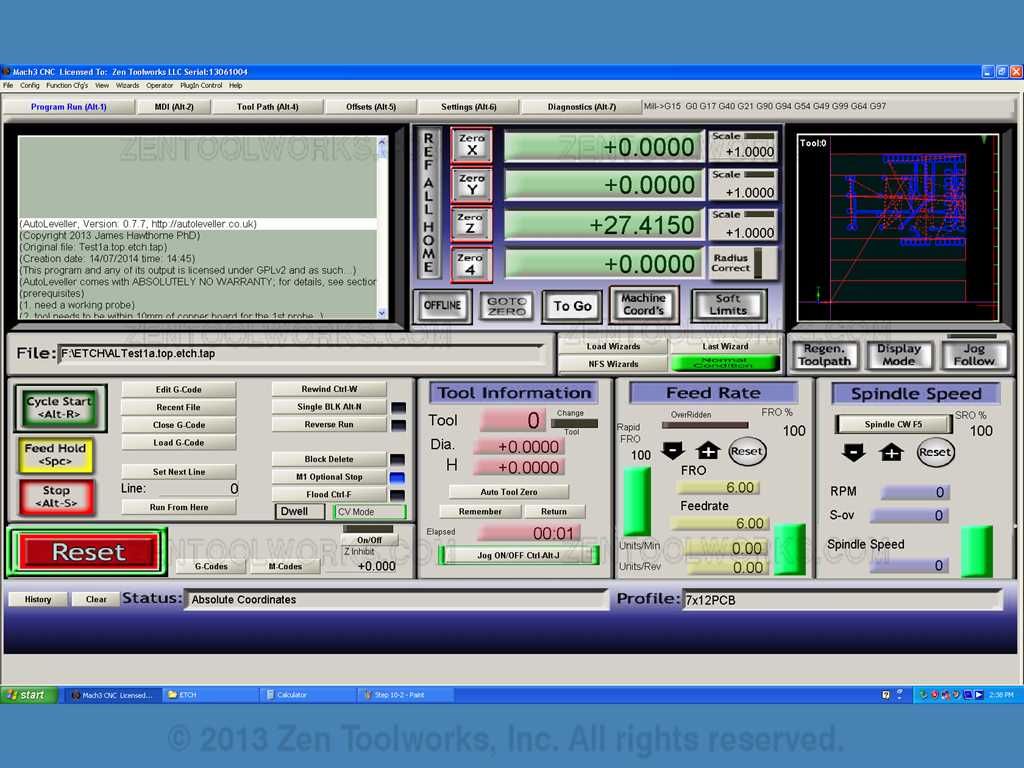The image size is (1024, 768).
Task: Click the Windows start button
Action: click(x=29, y=695)
